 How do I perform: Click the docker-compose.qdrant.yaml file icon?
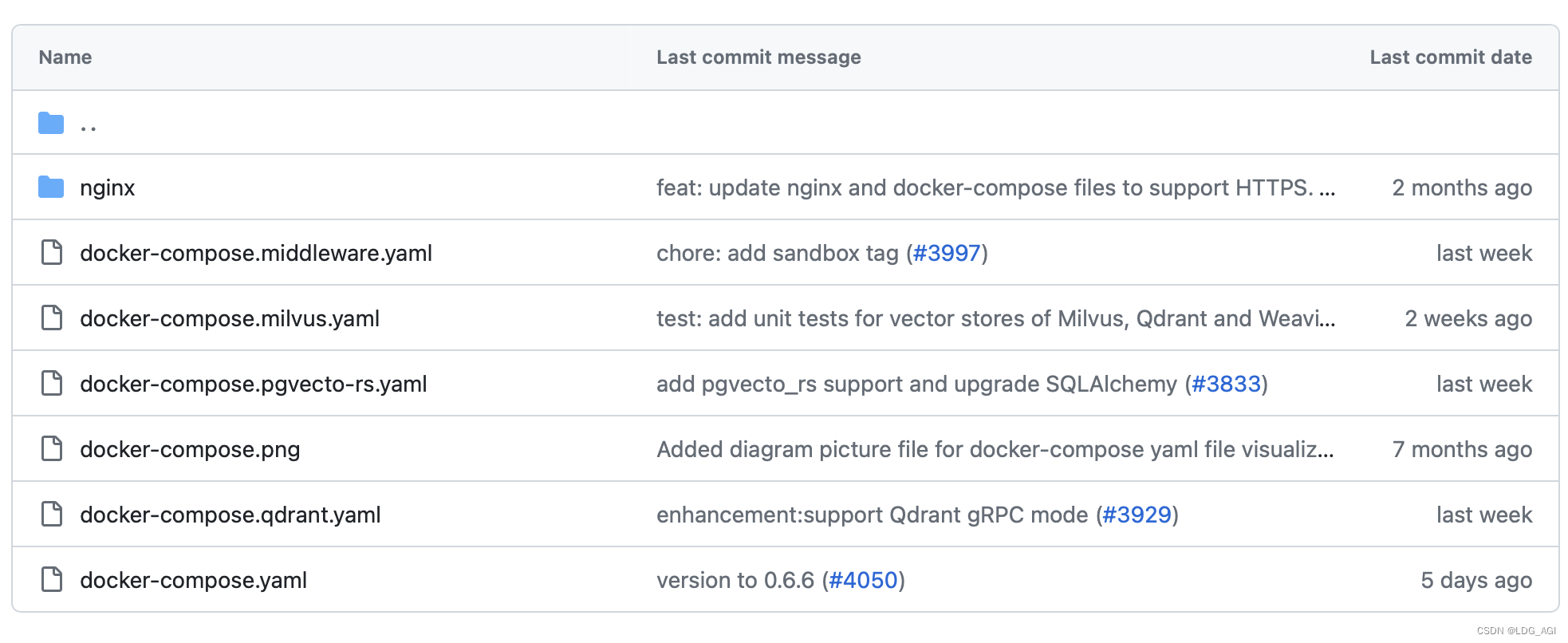52,515
